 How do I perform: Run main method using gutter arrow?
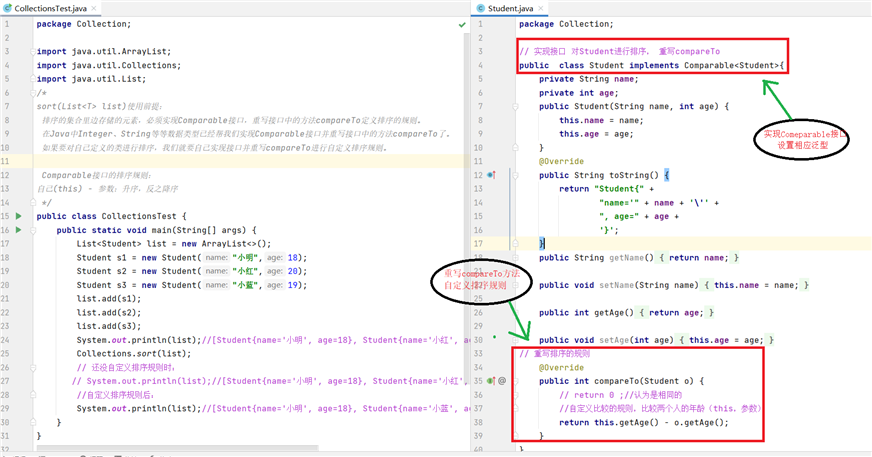[x=19, y=230]
